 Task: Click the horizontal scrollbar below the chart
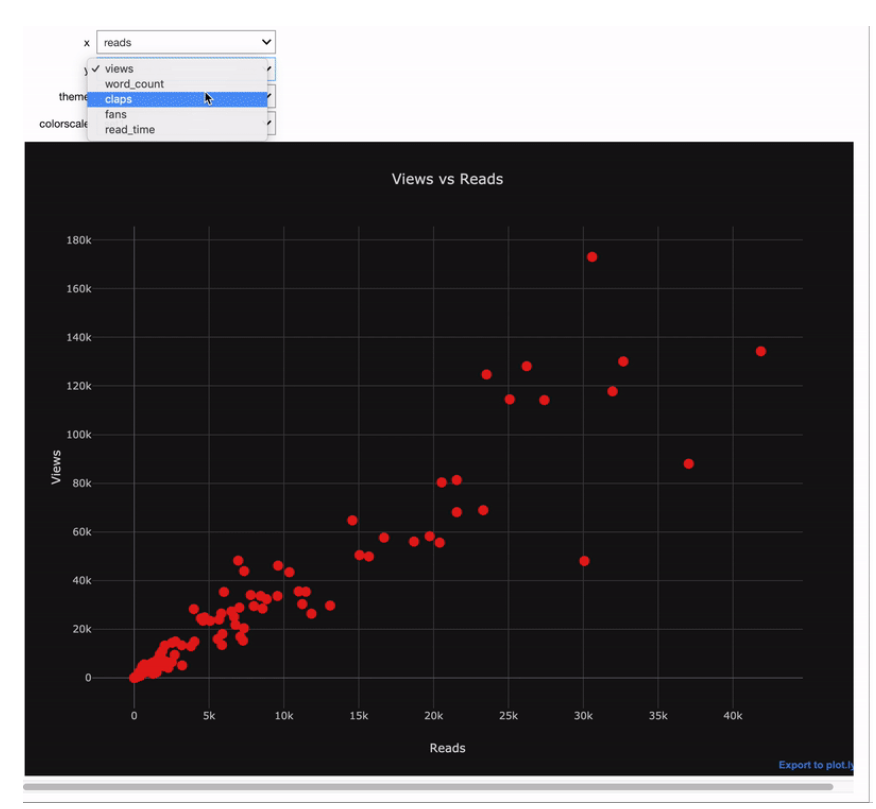click(x=428, y=787)
